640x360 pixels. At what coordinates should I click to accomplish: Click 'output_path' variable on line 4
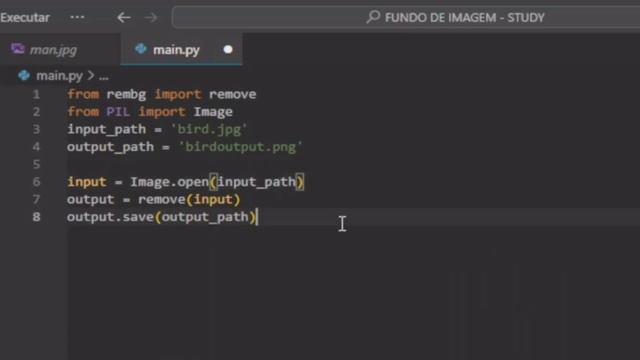click(110, 147)
